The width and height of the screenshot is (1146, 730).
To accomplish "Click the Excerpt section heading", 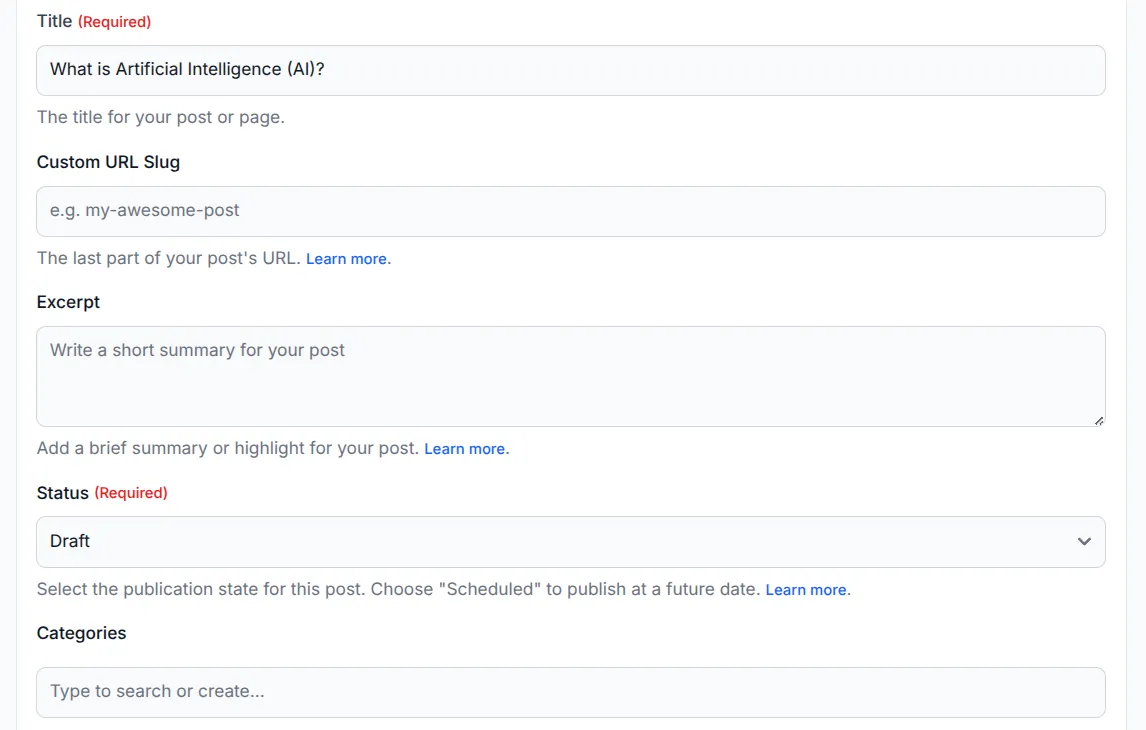I will coord(67,301).
